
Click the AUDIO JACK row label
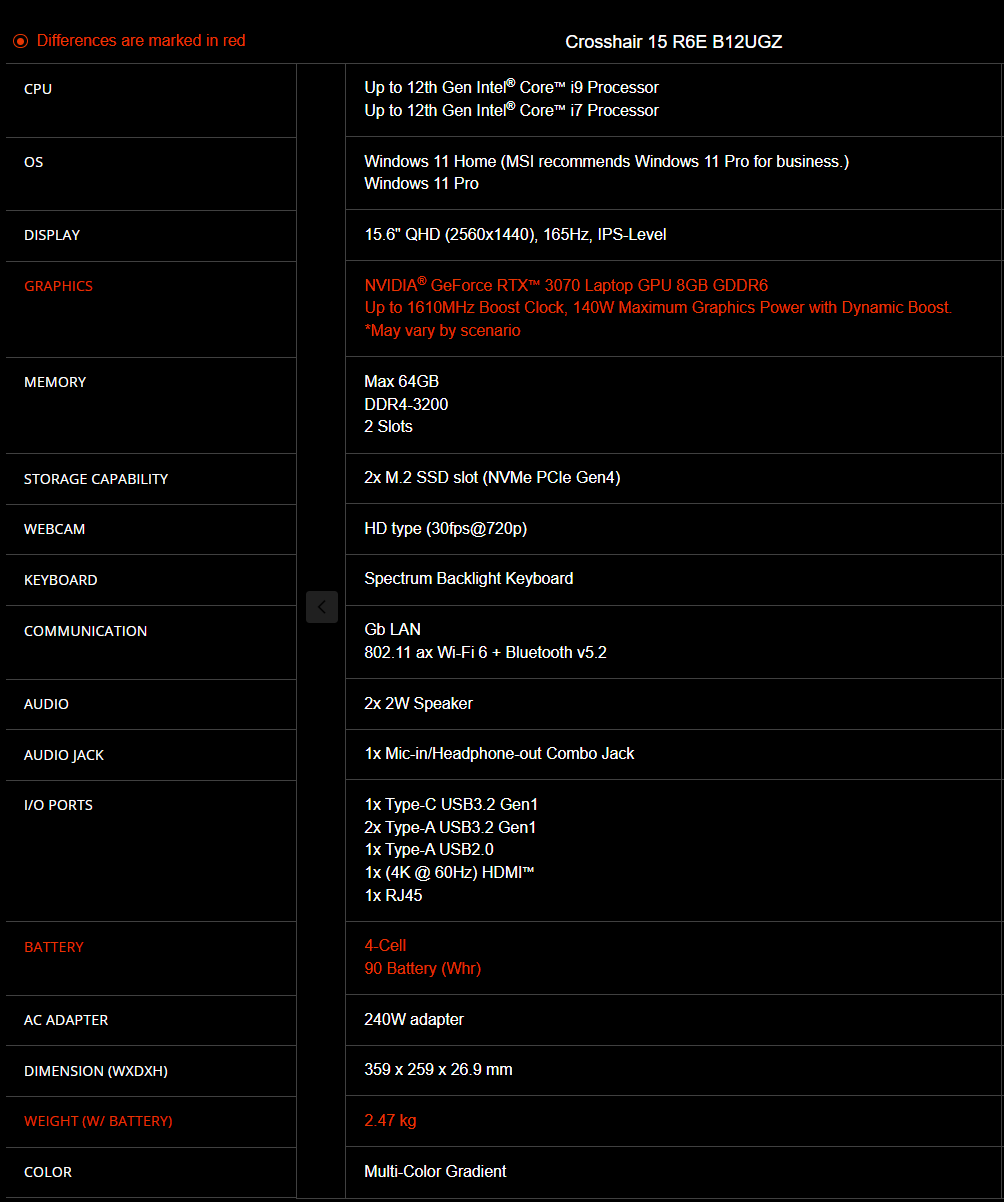coord(64,755)
